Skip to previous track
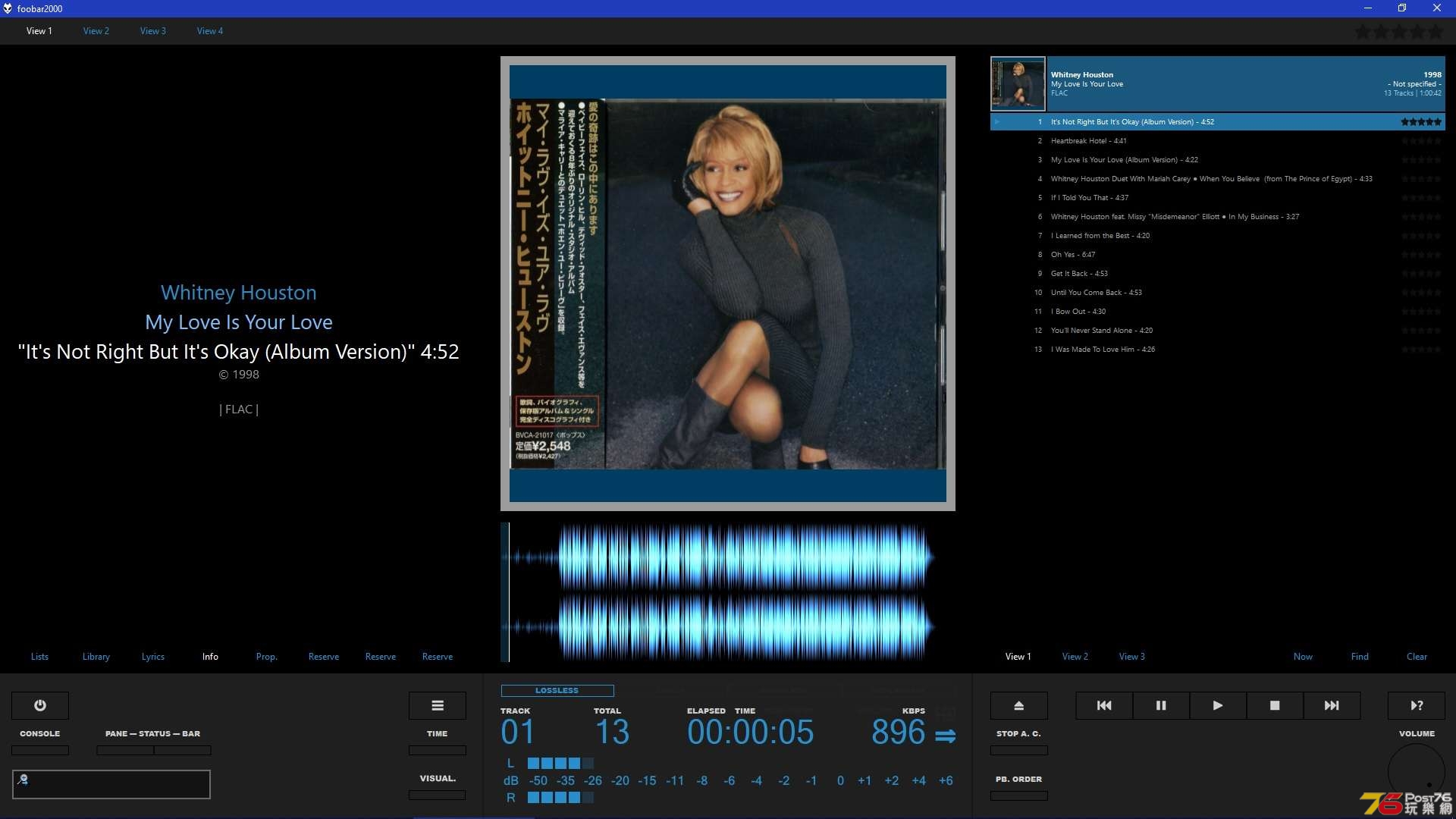Image resolution: width=1456 pixels, height=819 pixels. [x=1104, y=705]
